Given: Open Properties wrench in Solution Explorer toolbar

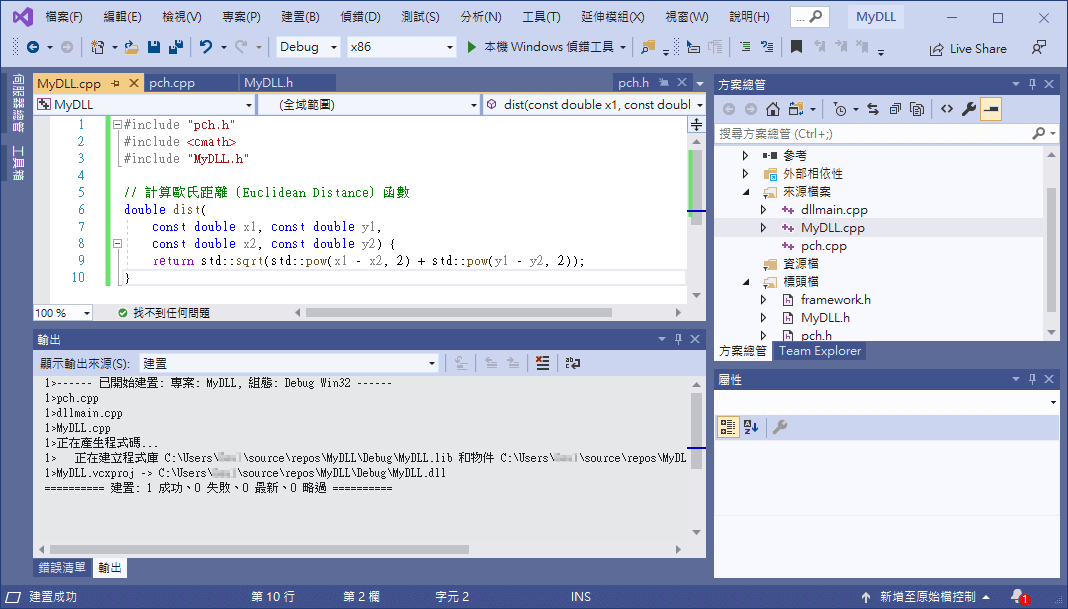Looking at the screenshot, I should click(x=969, y=109).
